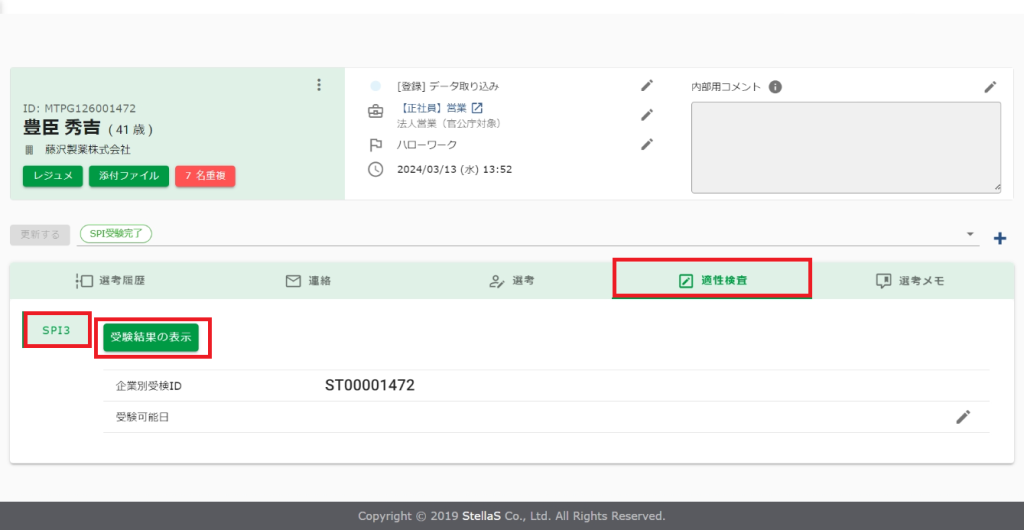1024x530 pixels.
Task: Click inside the 内部用コメント text area
Action: coord(845,146)
